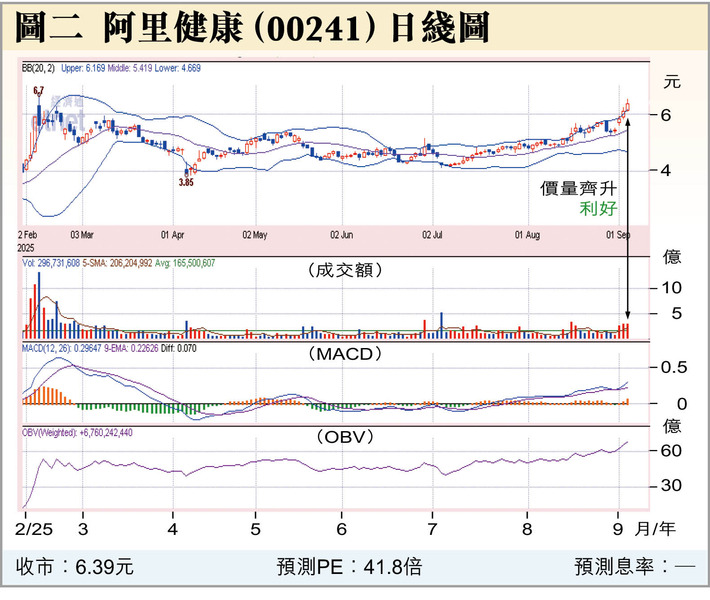Viewport: 710px width, 600px height.
Task: Click the 10 volume axis tick
Action: tap(671, 288)
